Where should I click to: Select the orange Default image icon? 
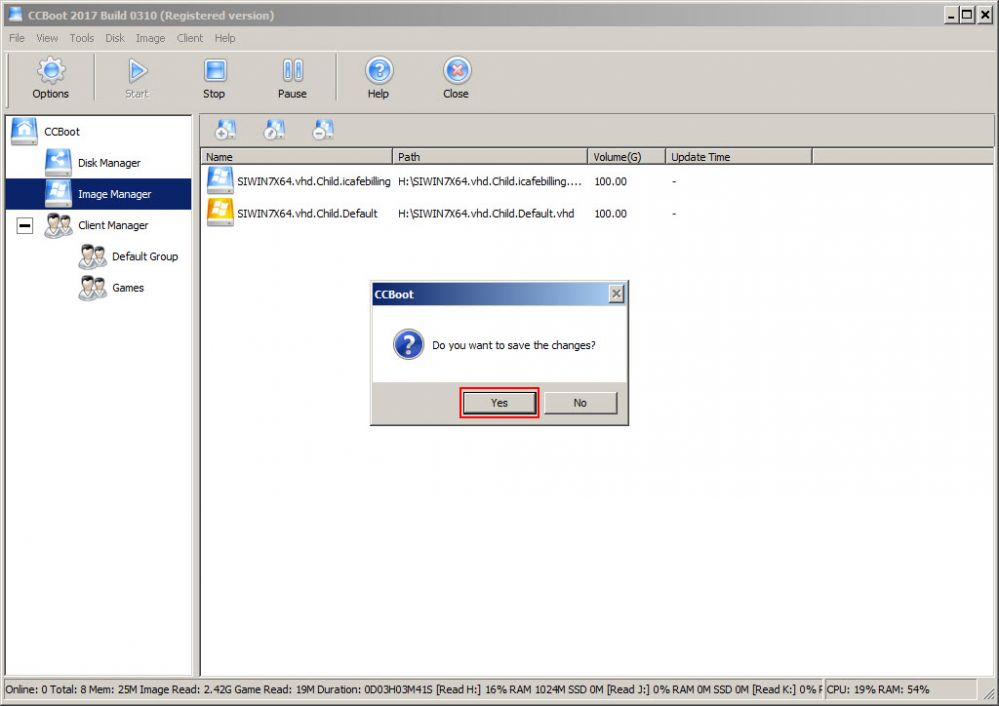pyautogui.click(x=220, y=213)
